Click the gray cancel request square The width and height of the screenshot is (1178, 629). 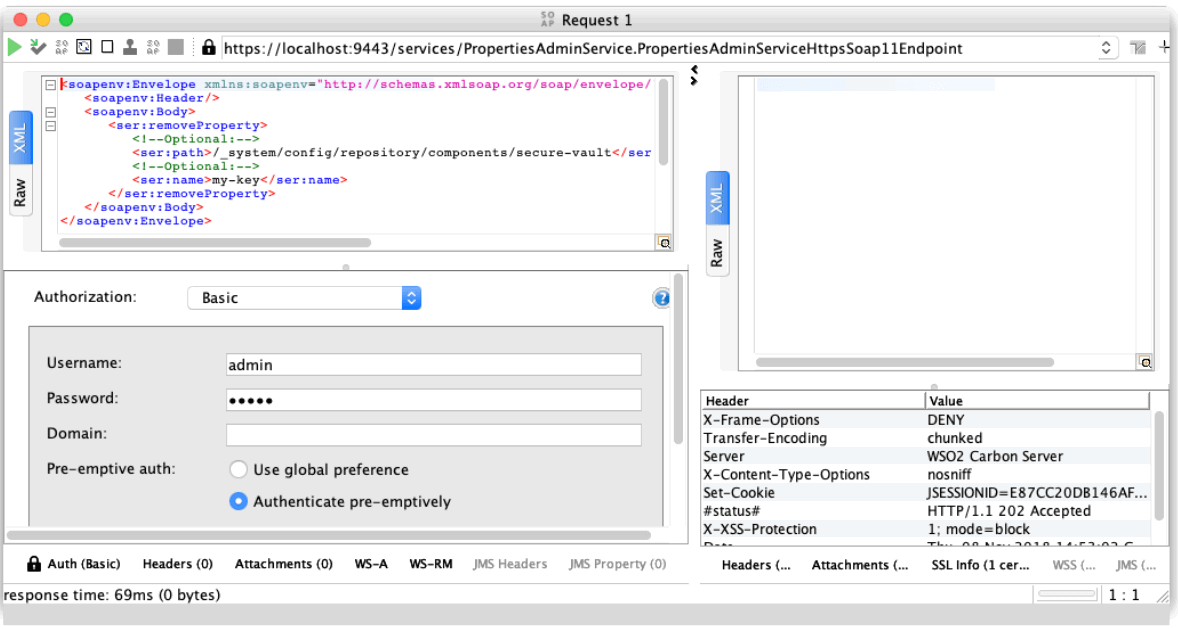point(176,47)
